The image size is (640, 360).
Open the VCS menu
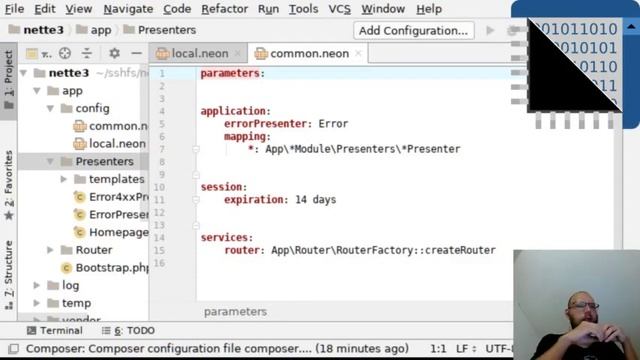339,9
